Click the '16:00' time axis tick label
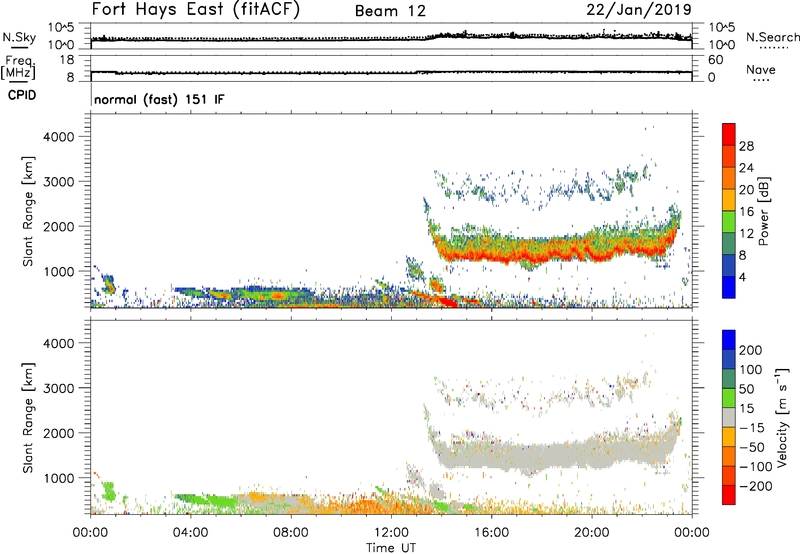Image resolution: width=800 pixels, height=554 pixels. click(491, 533)
